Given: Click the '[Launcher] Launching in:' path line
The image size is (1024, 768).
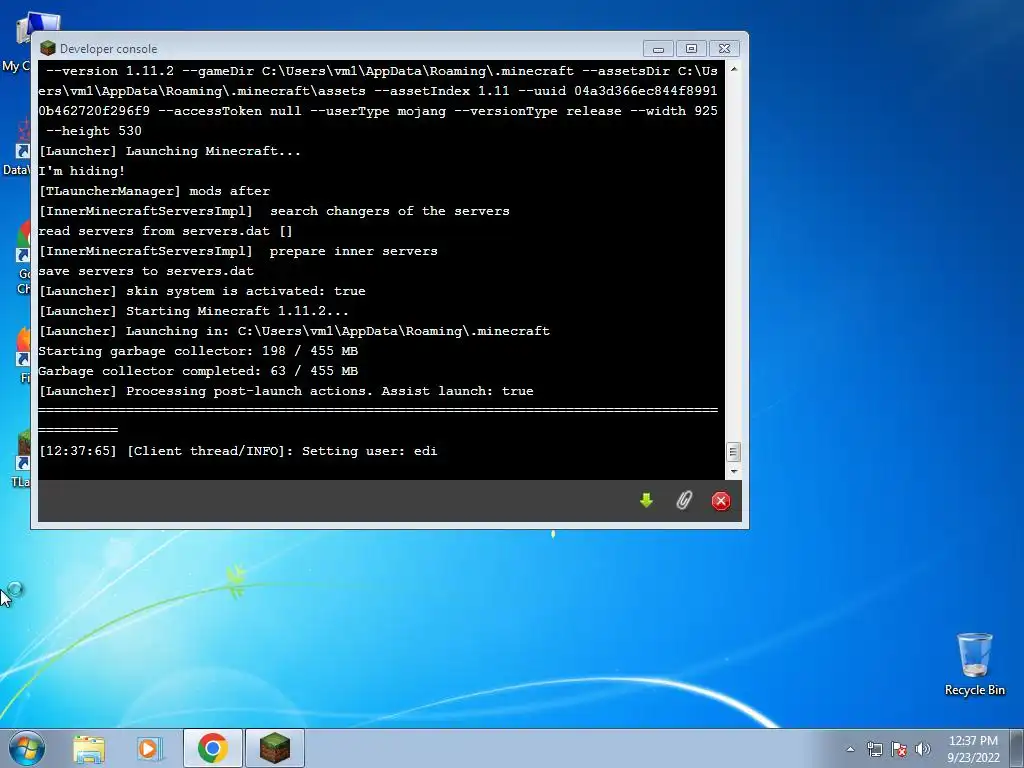Looking at the screenshot, I should (x=294, y=331).
